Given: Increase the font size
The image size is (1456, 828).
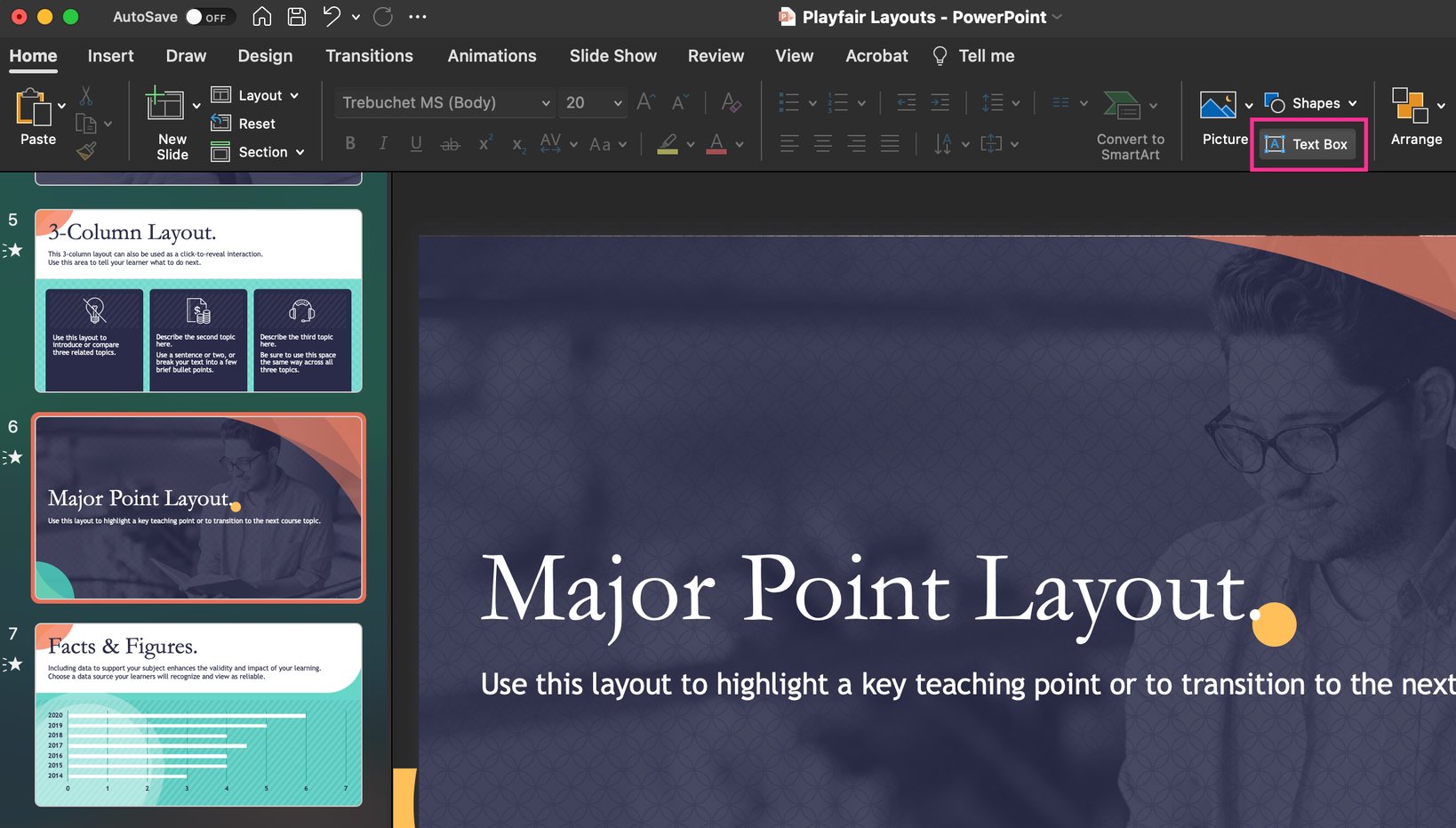Looking at the screenshot, I should (x=644, y=102).
